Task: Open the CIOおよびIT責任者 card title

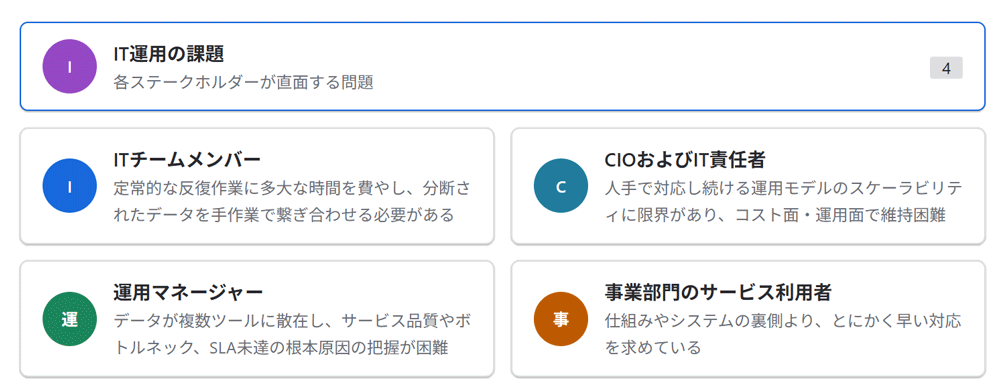Action: [684, 159]
